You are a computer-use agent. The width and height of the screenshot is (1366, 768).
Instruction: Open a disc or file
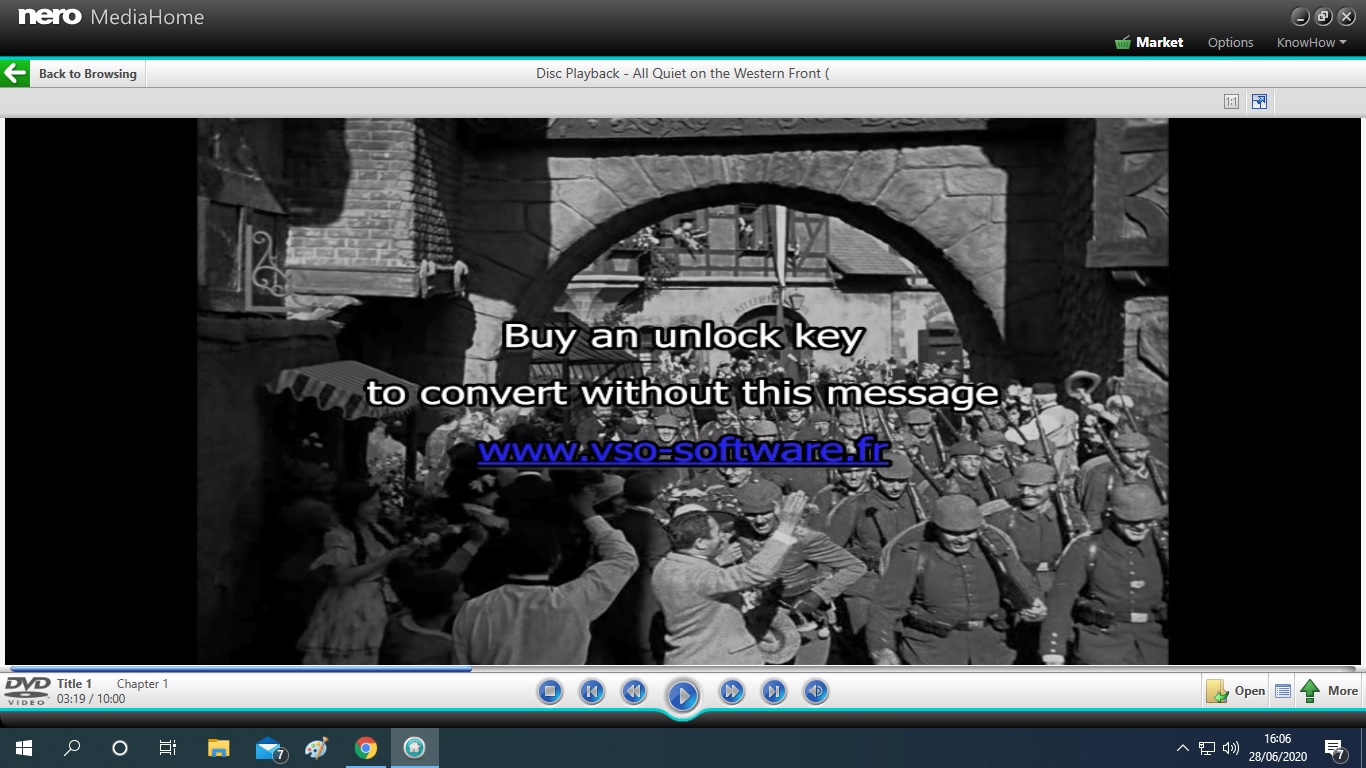(x=1235, y=691)
